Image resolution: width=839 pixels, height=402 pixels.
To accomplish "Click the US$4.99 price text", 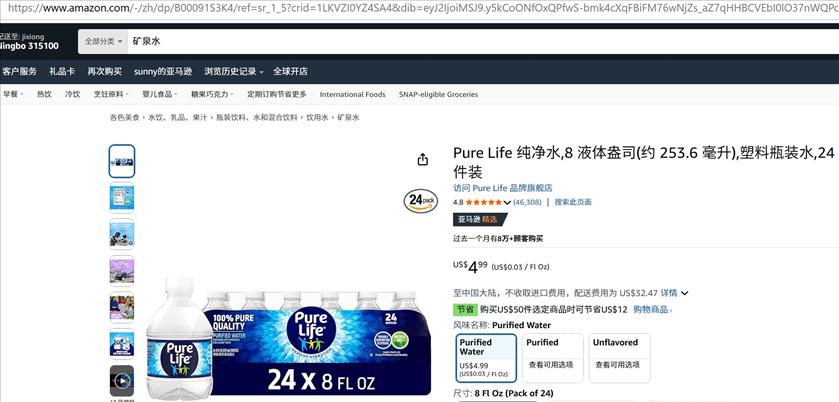I will tap(470, 266).
